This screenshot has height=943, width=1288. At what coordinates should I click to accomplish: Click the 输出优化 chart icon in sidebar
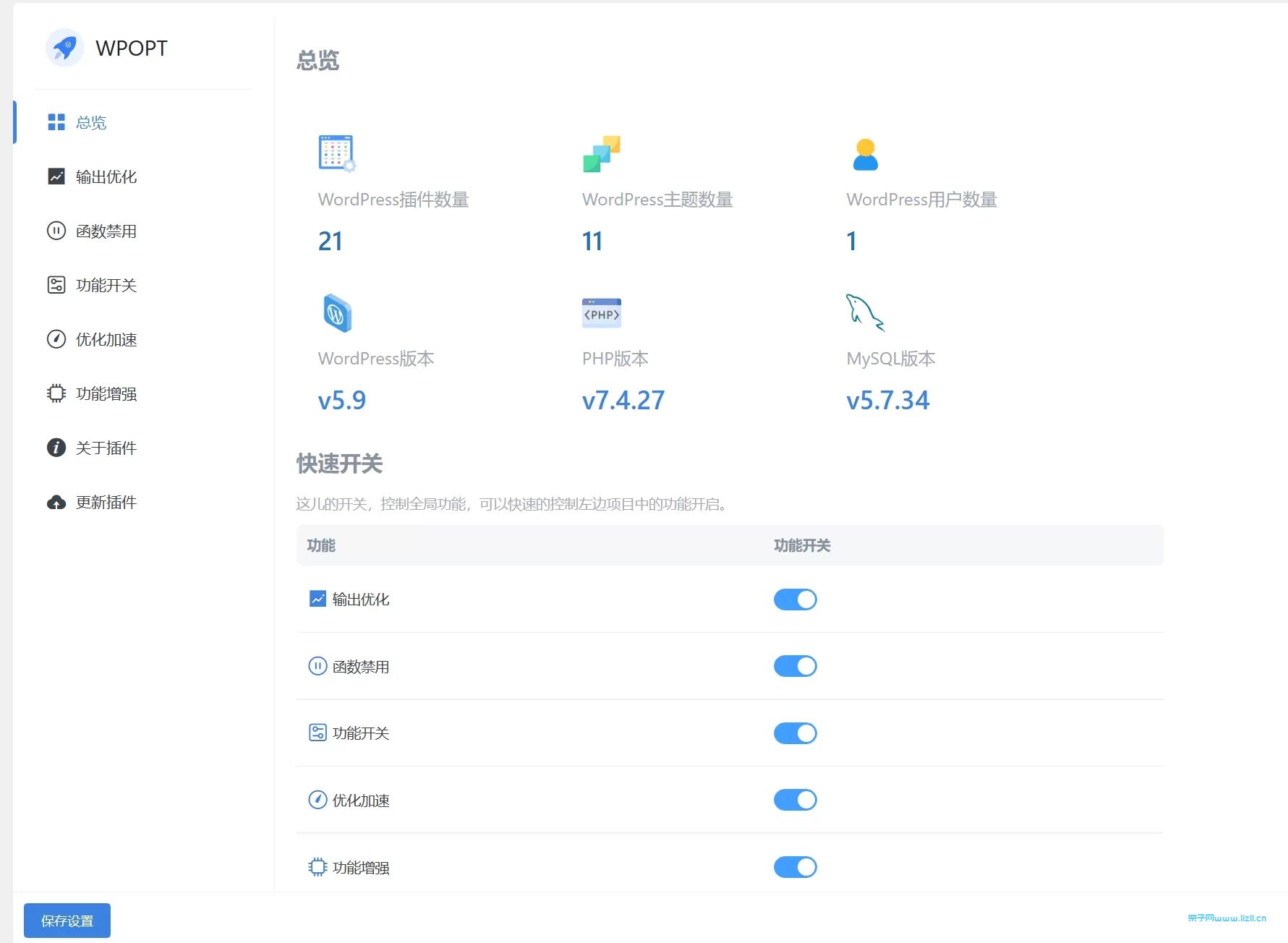click(x=56, y=176)
